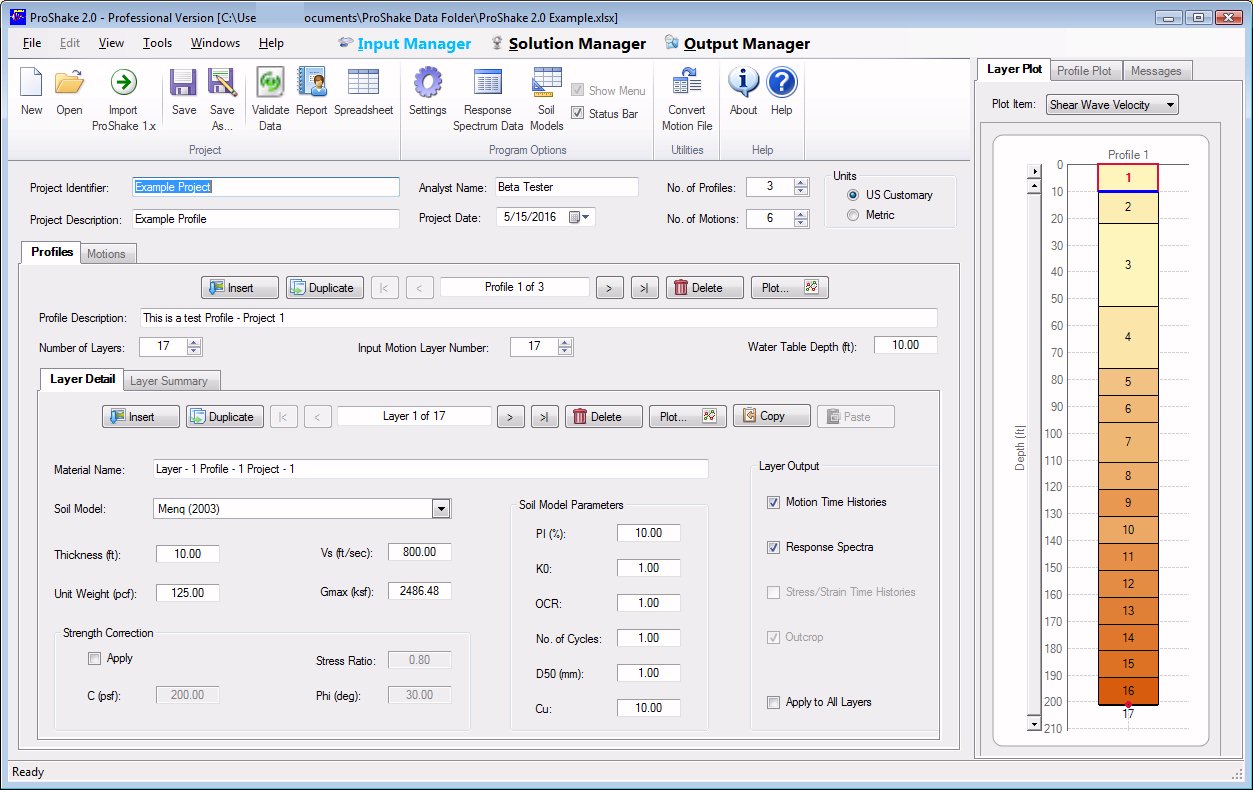Viewport: 1253px width, 790px height.
Task: Decrease the No. of Motions stepper
Action: [x=800, y=223]
